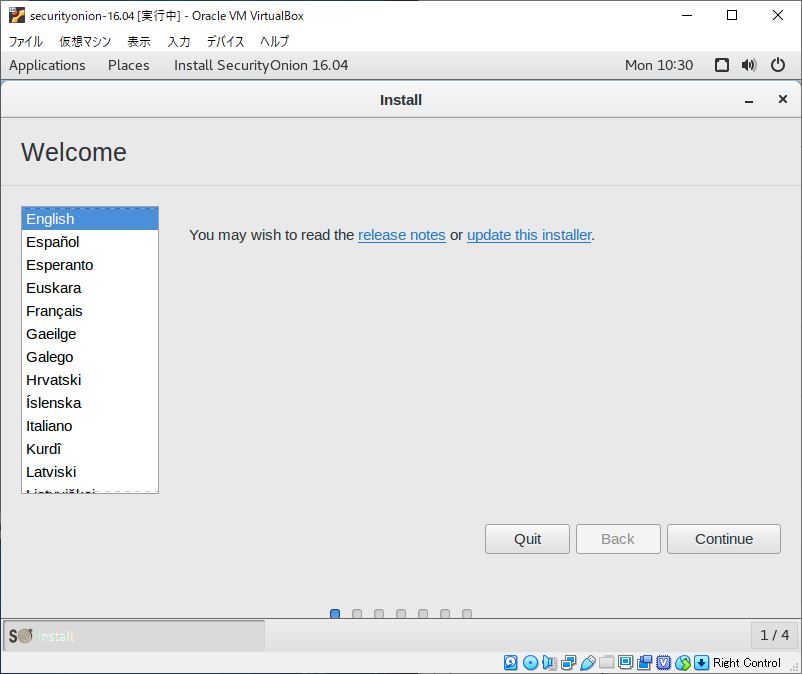Open the ファイル menu
Viewport: 802px width, 674px height.
pyautogui.click(x=26, y=41)
